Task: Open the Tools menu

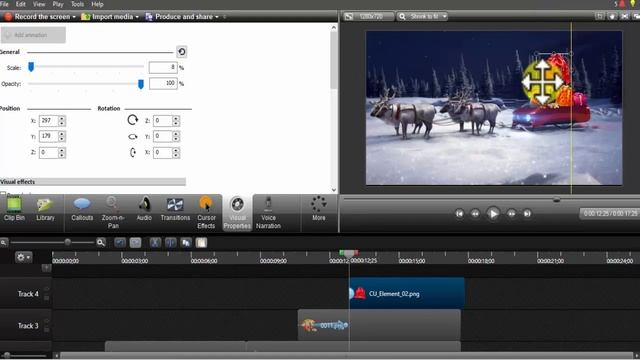Action: click(x=77, y=4)
